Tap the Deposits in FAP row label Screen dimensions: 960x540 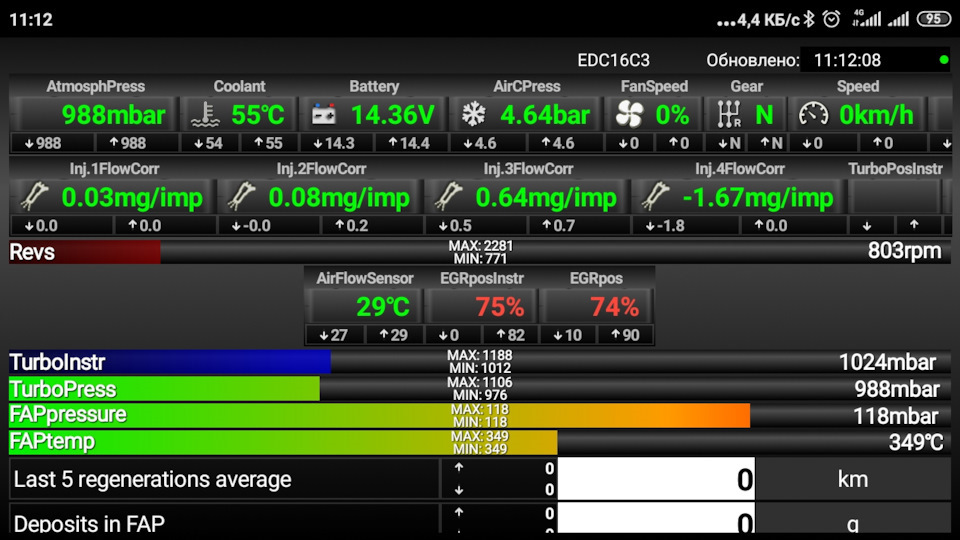tap(89, 523)
